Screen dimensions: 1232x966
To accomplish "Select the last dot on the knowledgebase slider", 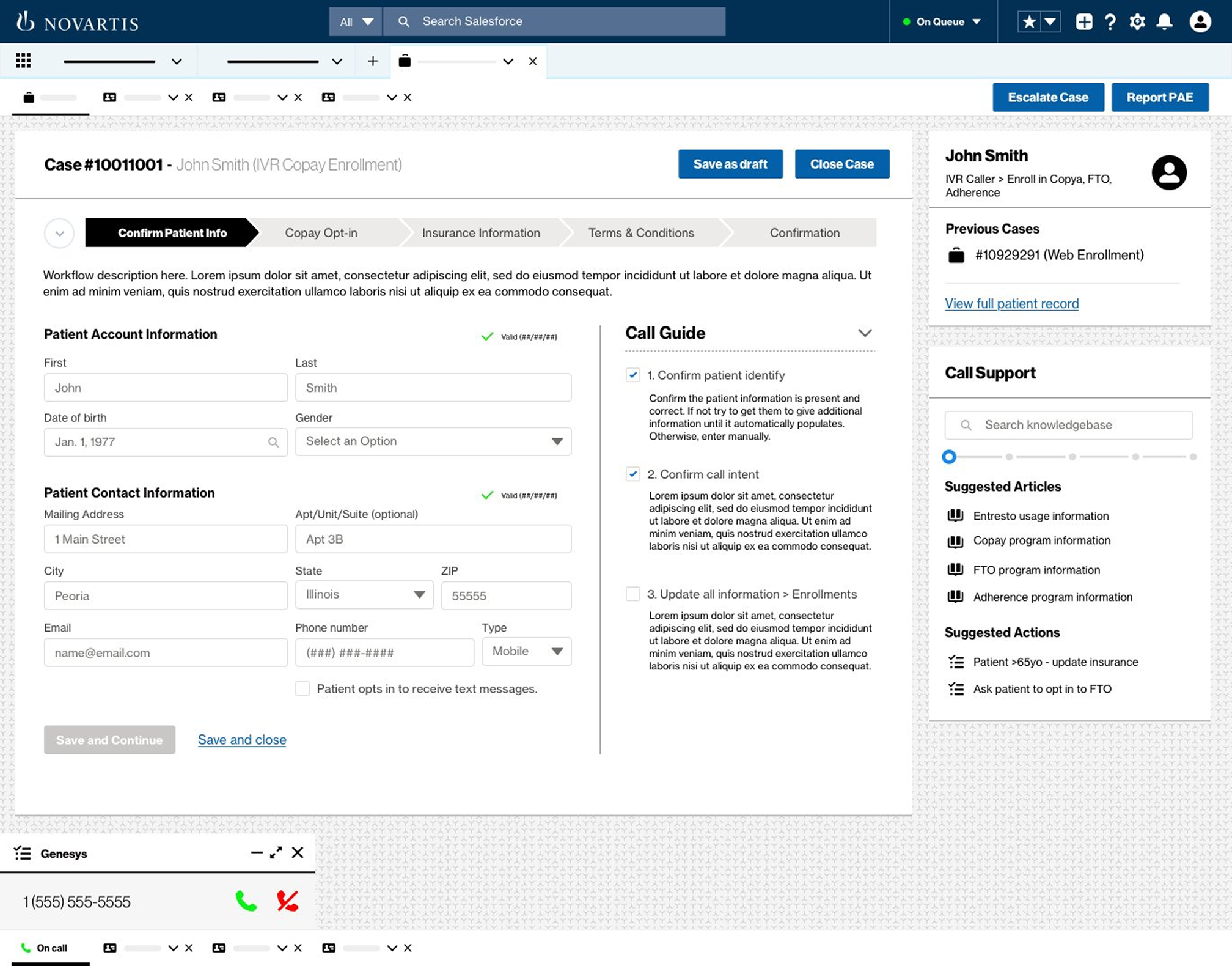I will (1193, 457).
